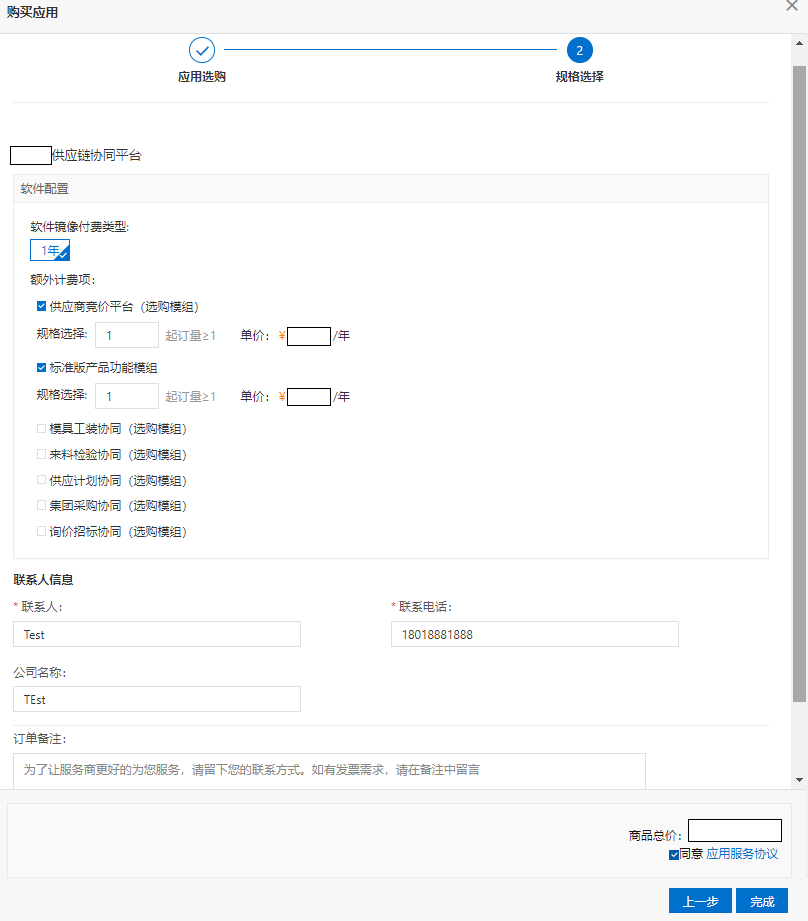Click the 额外计费项 label
808x921 pixels.
pos(63,280)
